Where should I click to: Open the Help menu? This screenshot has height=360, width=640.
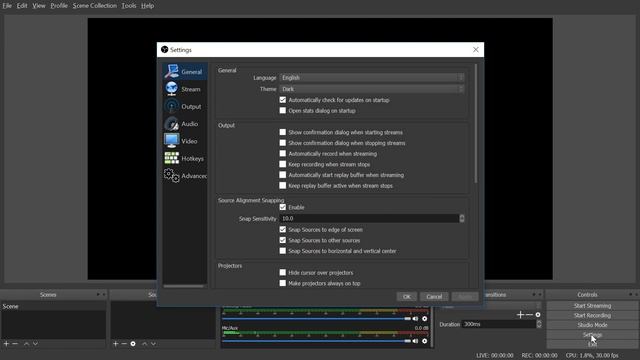tap(147, 6)
